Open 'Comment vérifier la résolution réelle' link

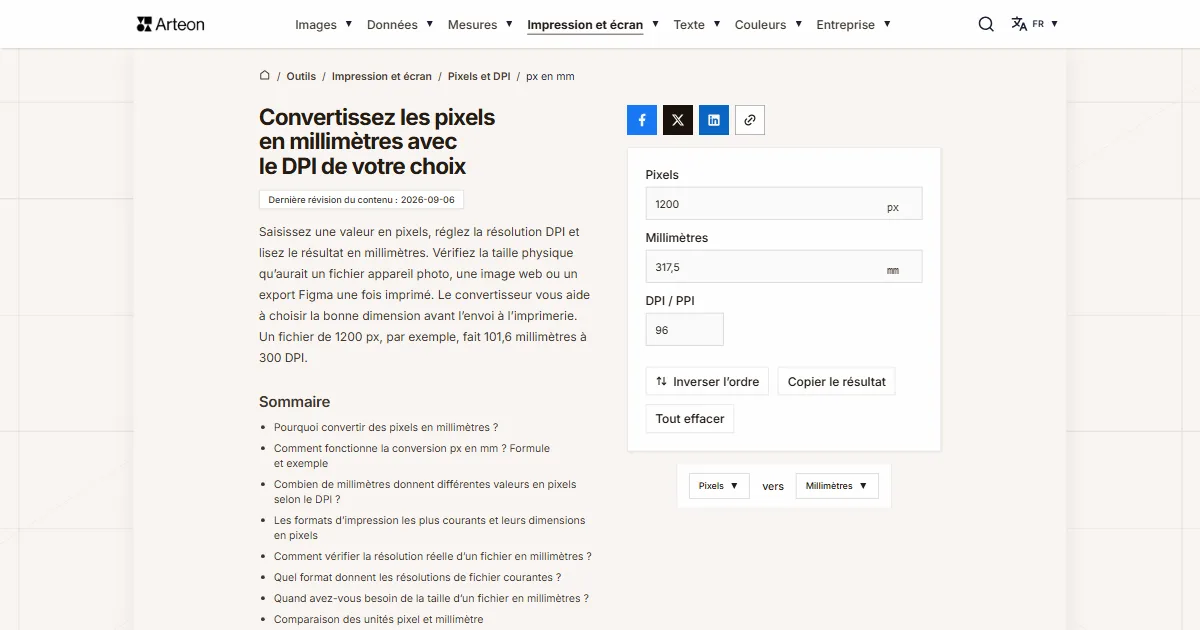tap(433, 556)
